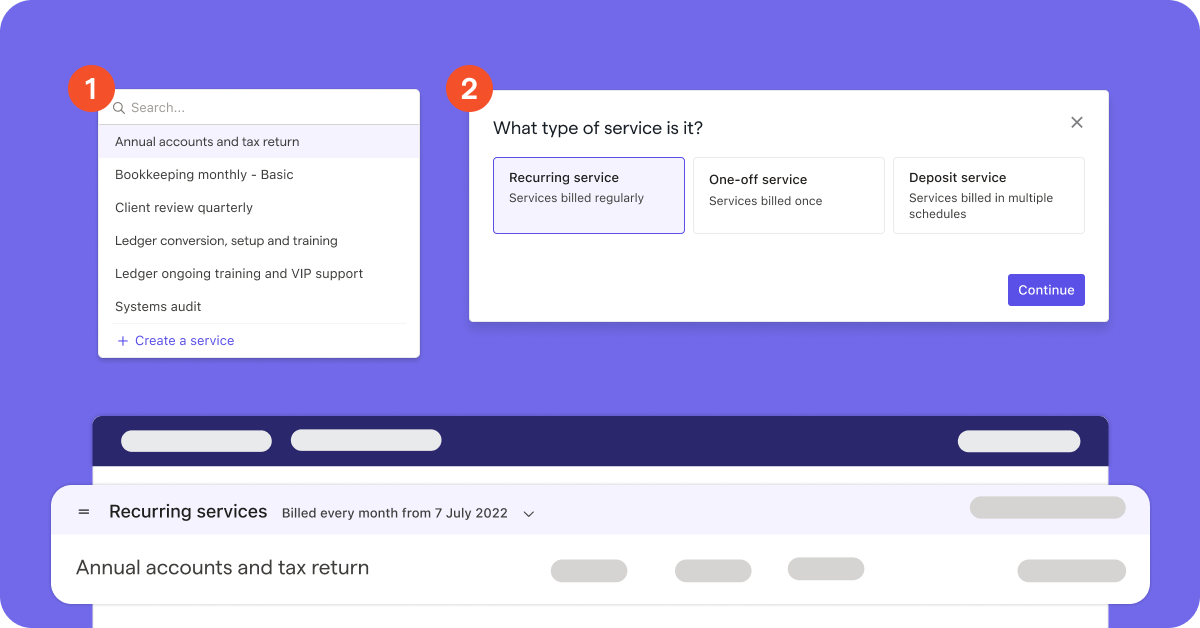Click the Create a service link
The image size is (1200, 628).
(x=184, y=341)
